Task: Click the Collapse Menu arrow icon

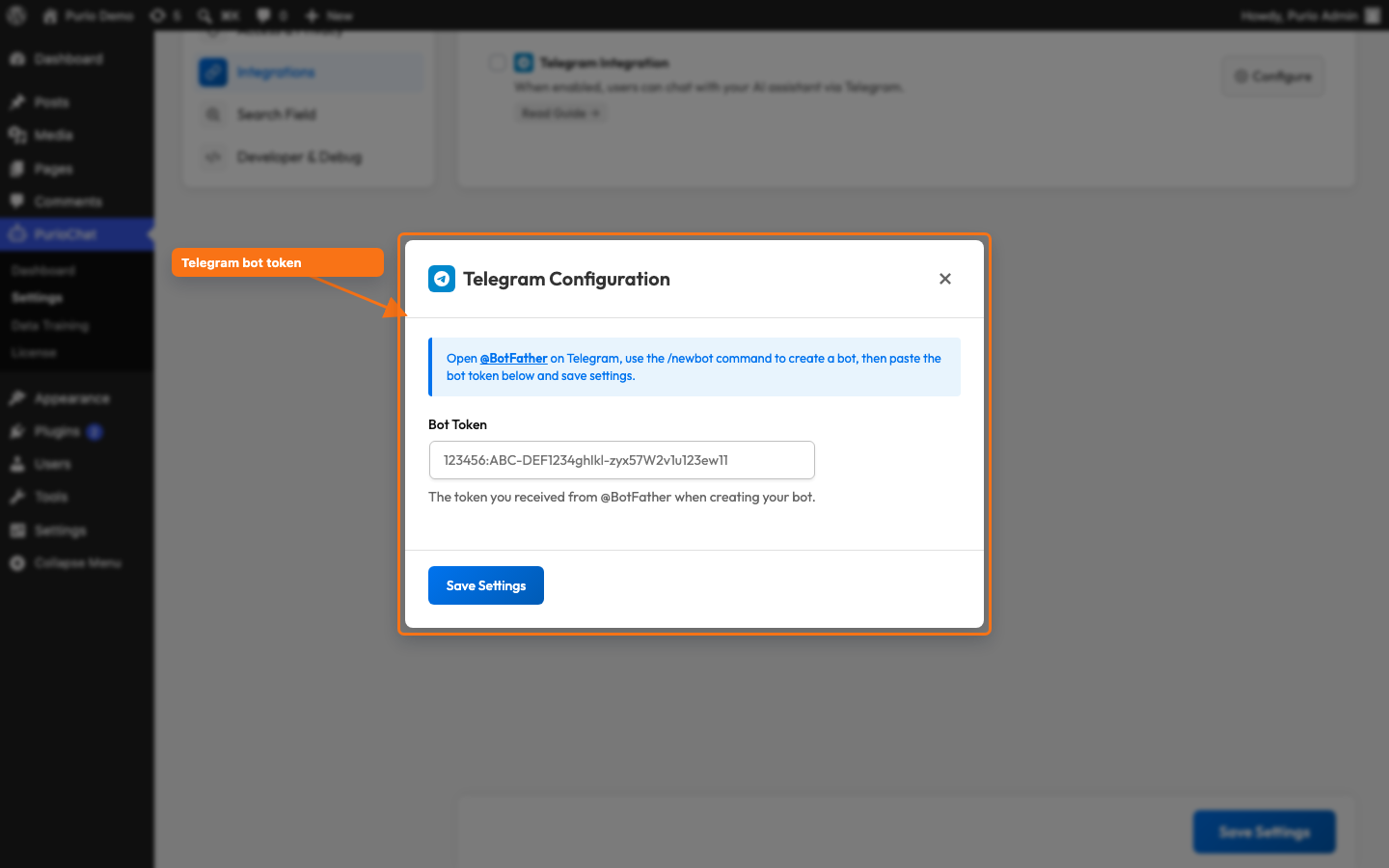Action: pos(17,562)
